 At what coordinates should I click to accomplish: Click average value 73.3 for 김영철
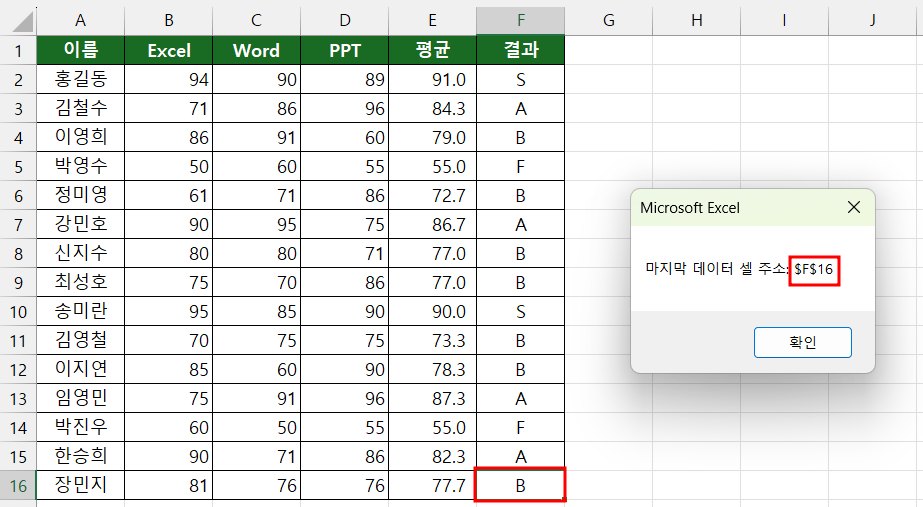point(432,340)
